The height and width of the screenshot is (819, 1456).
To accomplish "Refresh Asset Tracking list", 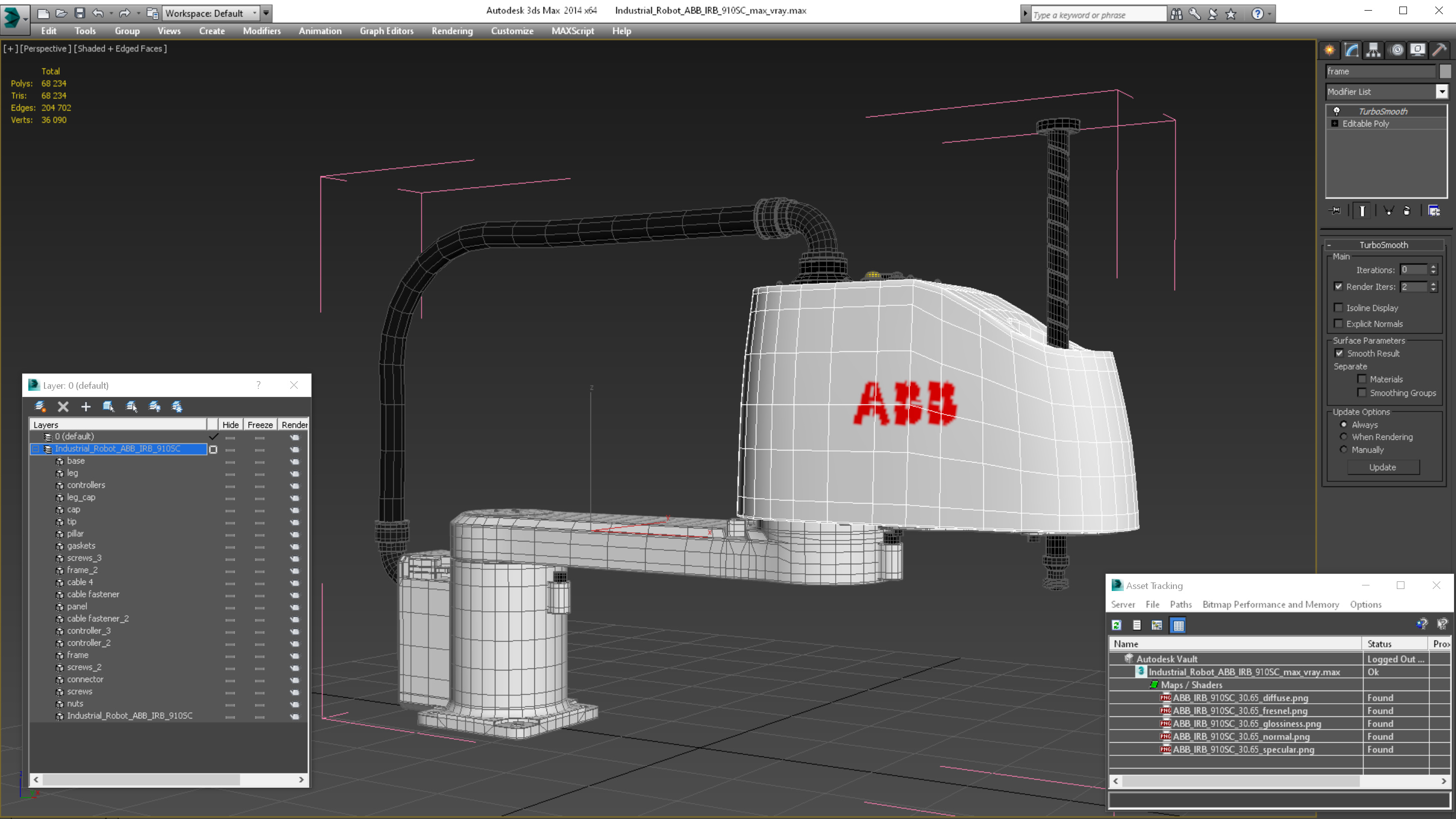I will tap(1116, 624).
